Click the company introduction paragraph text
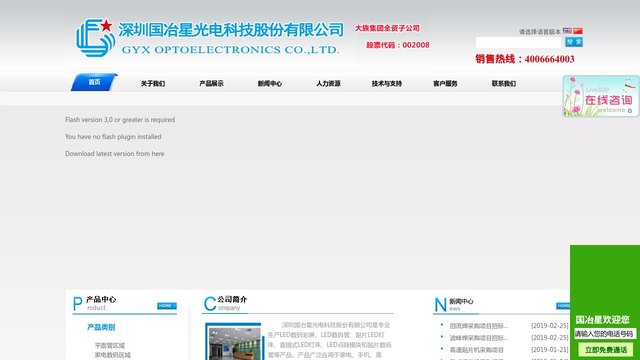Screen dimensions: 640x360 329,340
